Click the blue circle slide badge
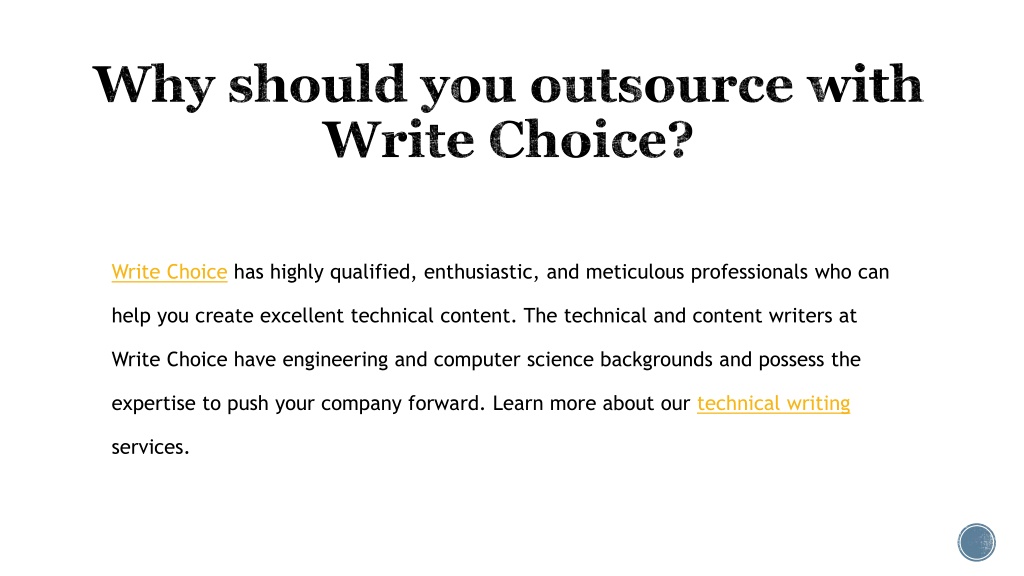Screen dimensions: 1024x576 coord(976,542)
